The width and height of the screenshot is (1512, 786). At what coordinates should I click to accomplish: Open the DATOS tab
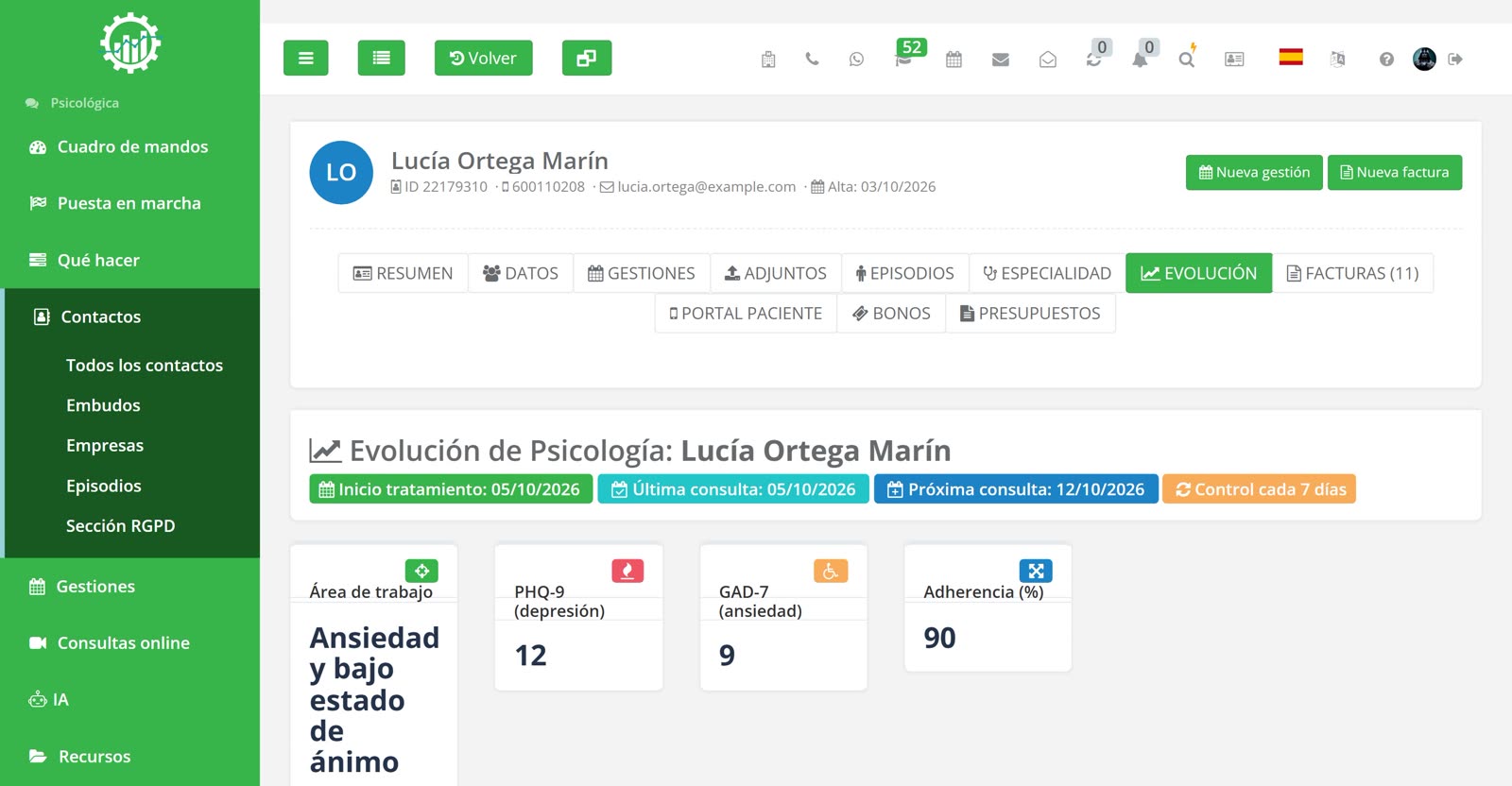click(x=521, y=273)
